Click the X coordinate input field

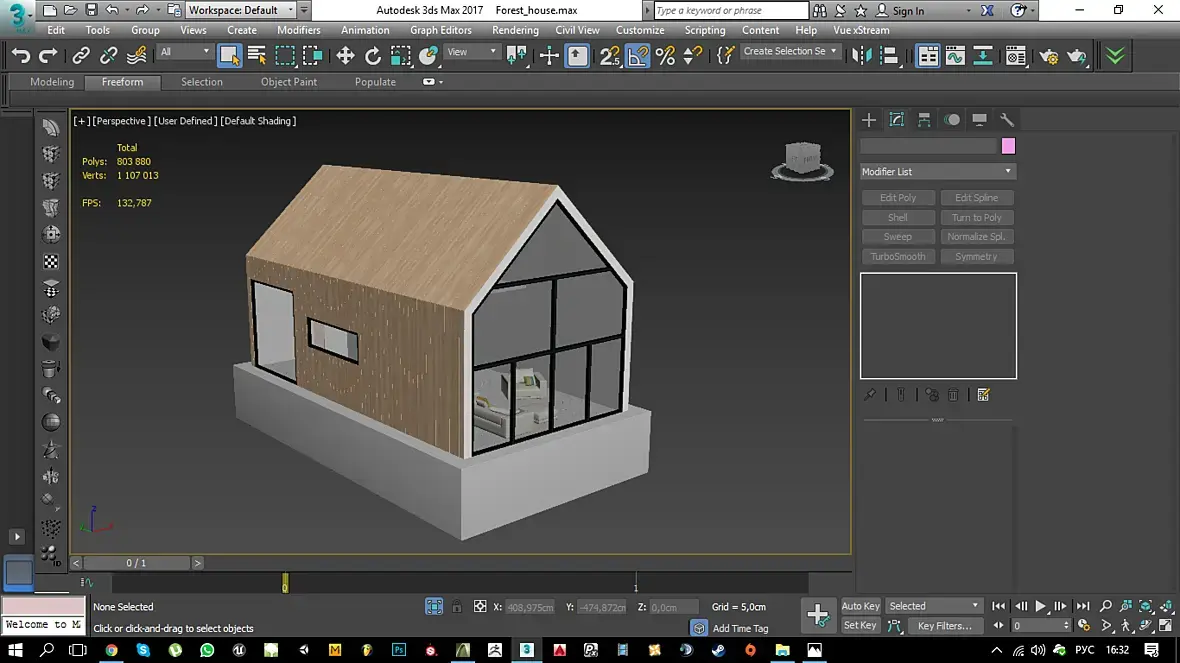tap(529, 607)
